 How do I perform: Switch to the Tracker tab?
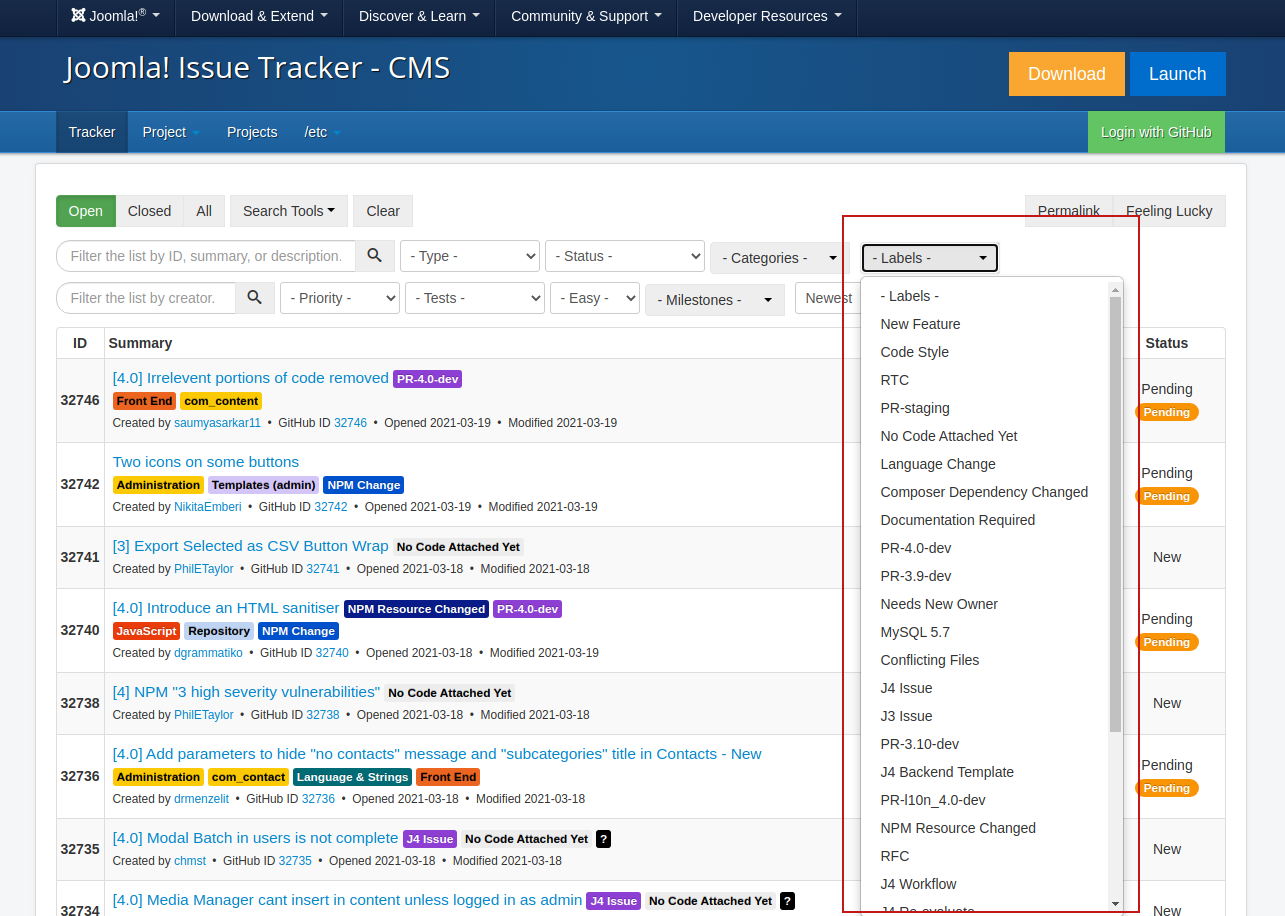(x=92, y=132)
